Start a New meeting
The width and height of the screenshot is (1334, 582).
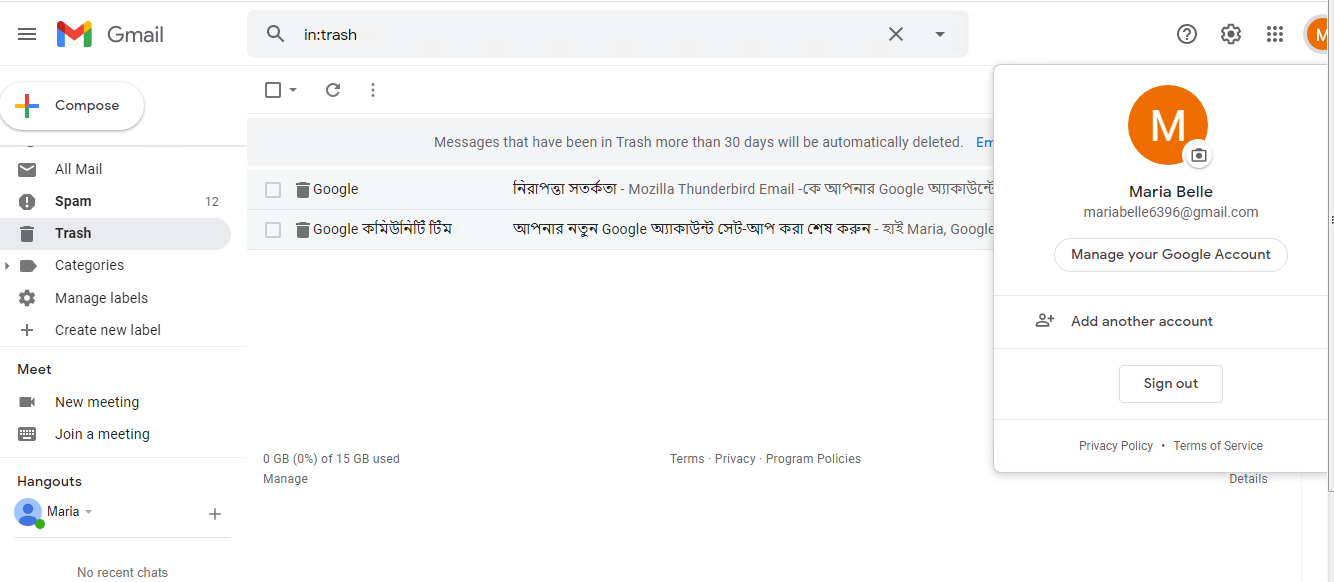pos(97,402)
